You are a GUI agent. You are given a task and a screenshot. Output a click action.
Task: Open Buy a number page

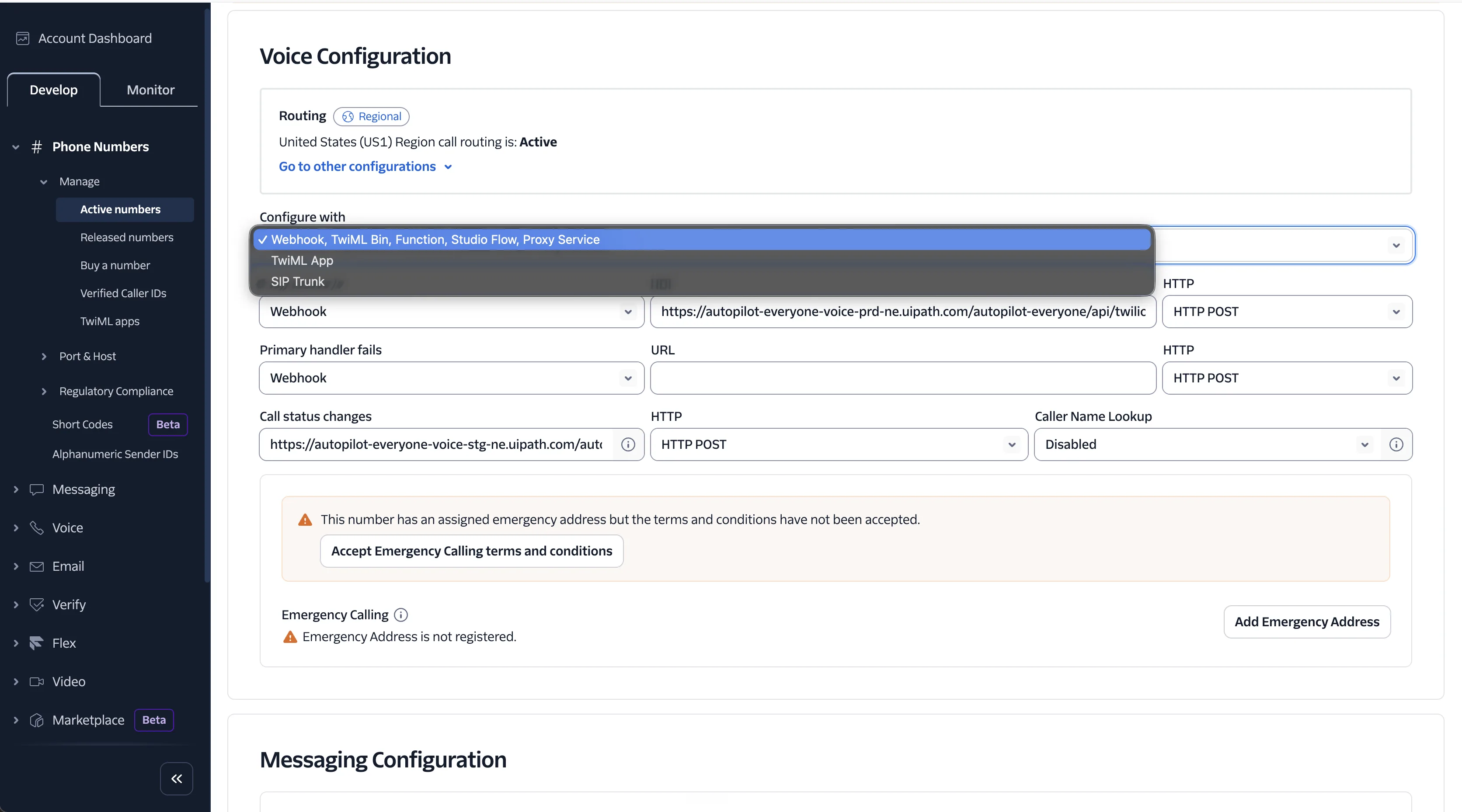point(115,266)
